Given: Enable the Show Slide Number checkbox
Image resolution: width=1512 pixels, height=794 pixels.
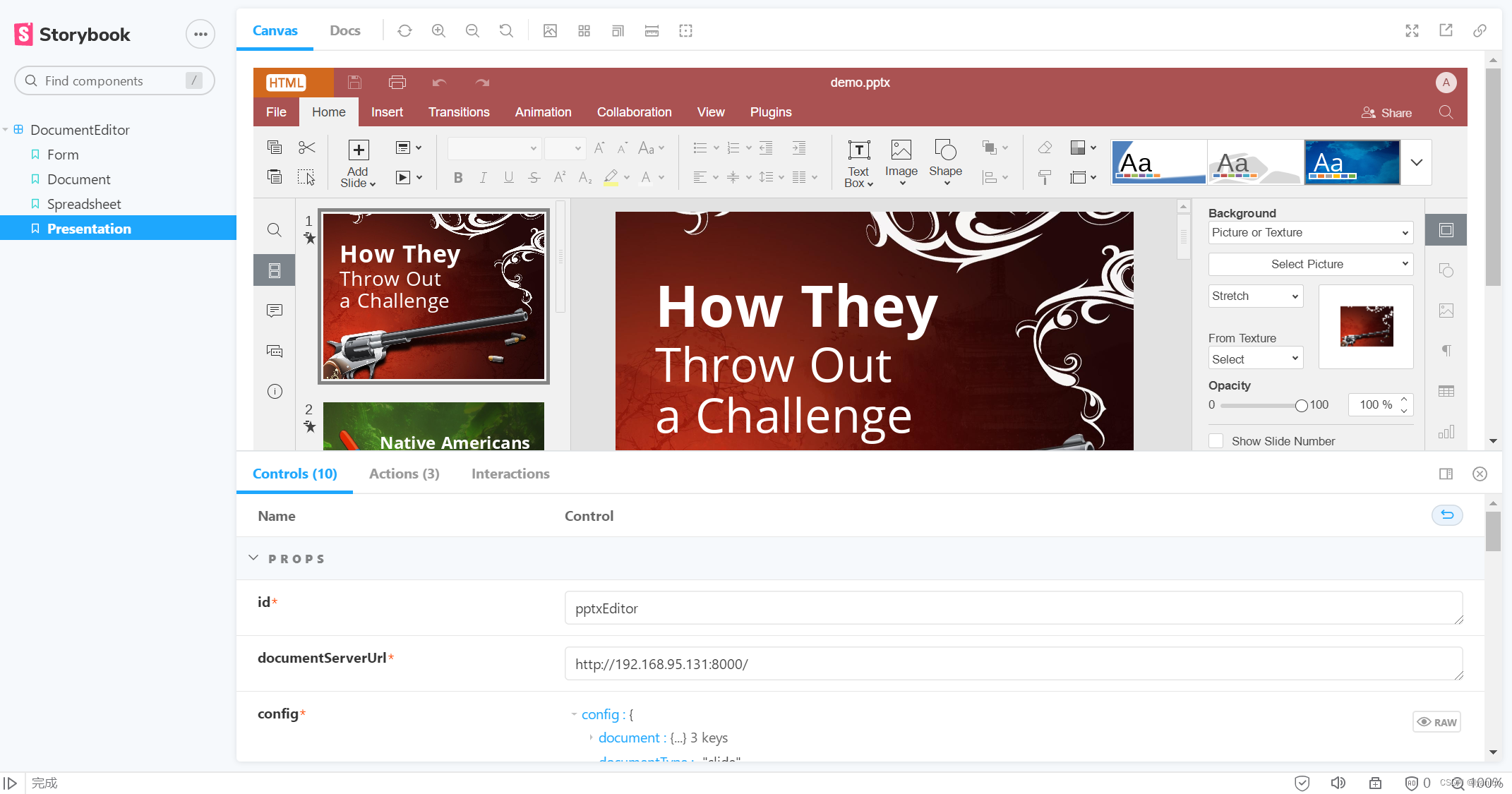Looking at the screenshot, I should 1216,441.
